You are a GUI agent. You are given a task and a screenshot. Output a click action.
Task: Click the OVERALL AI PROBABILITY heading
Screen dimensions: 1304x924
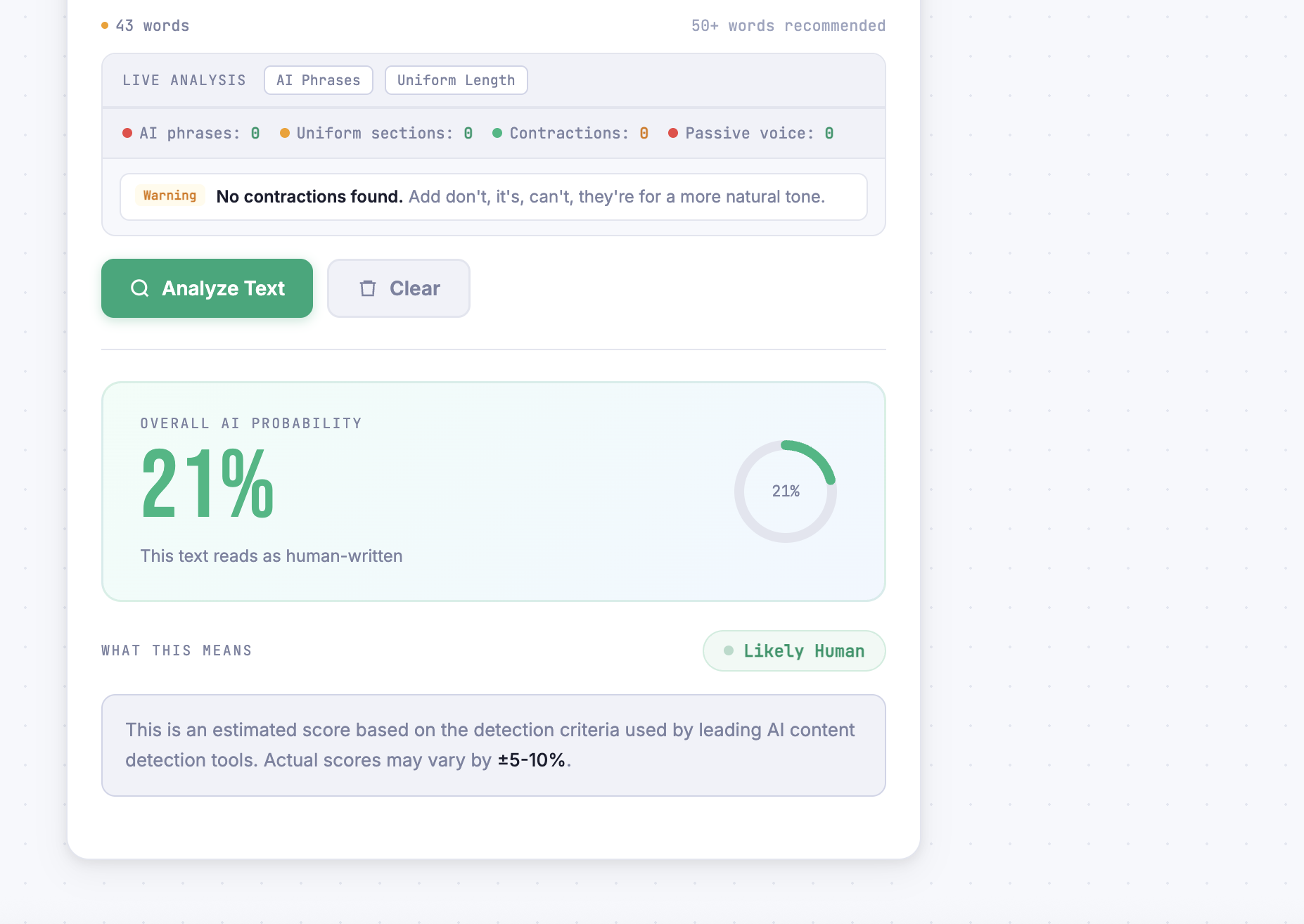(251, 423)
